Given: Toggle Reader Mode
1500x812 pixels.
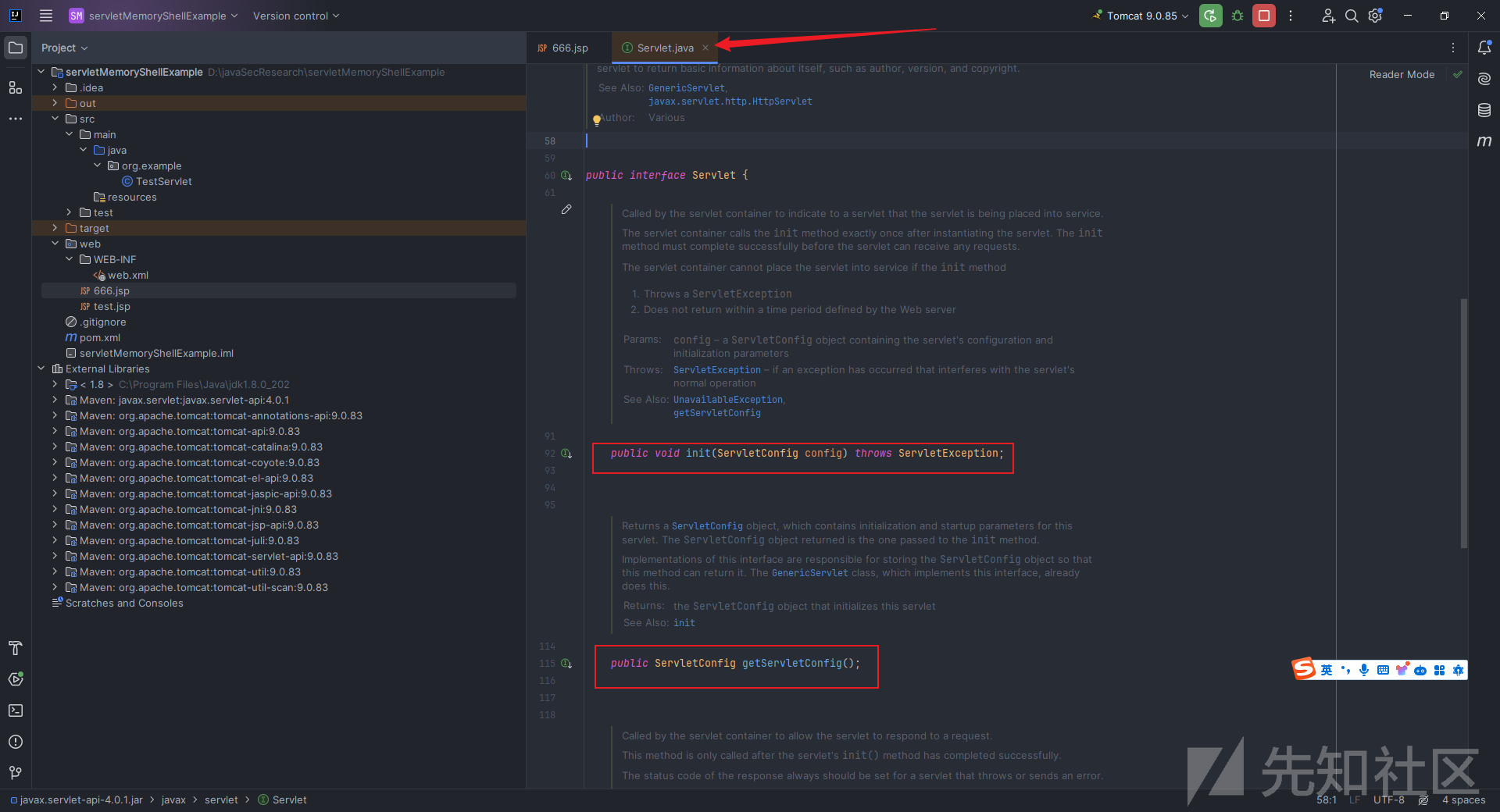Looking at the screenshot, I should (x=1402, y=74).
